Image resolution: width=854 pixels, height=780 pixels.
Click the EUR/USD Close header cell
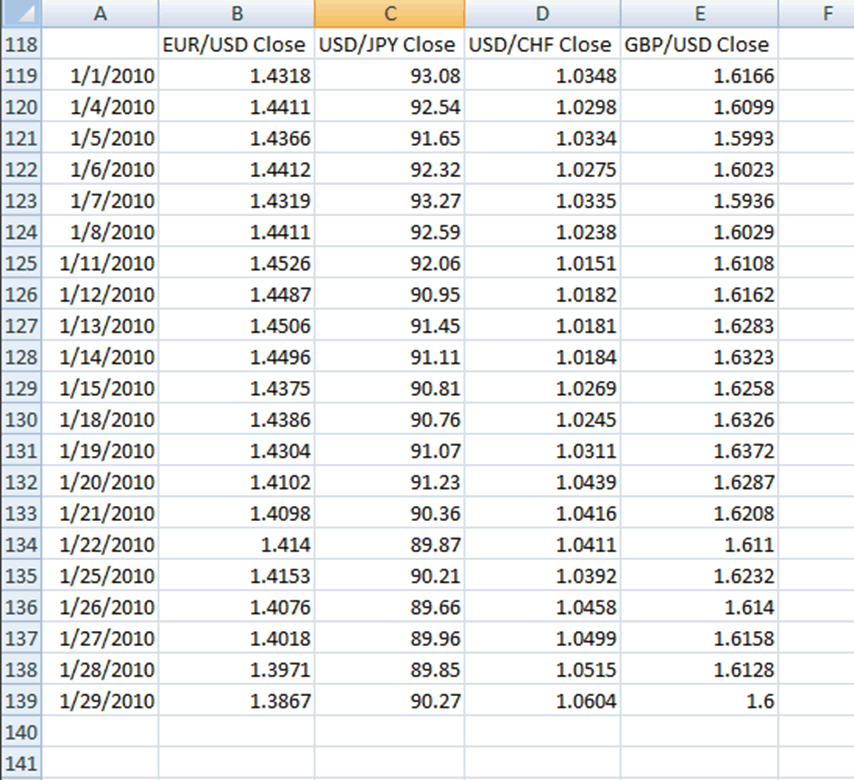(x=236, y=44)
